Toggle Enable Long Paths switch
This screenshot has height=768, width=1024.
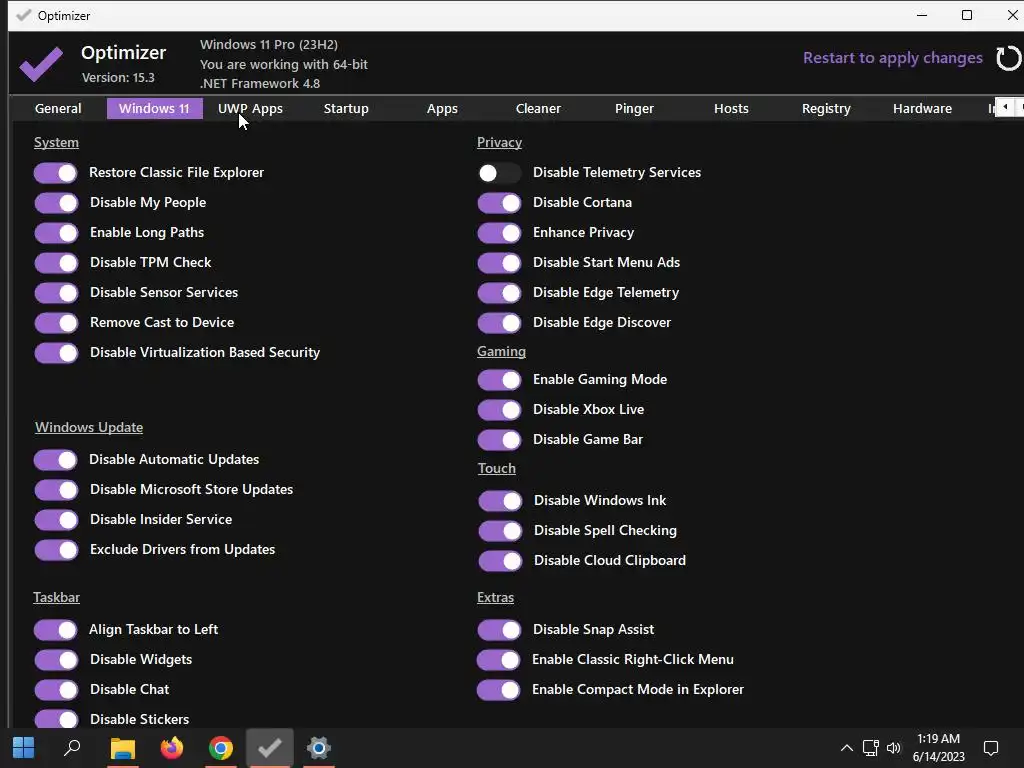(x=56, y=233)
